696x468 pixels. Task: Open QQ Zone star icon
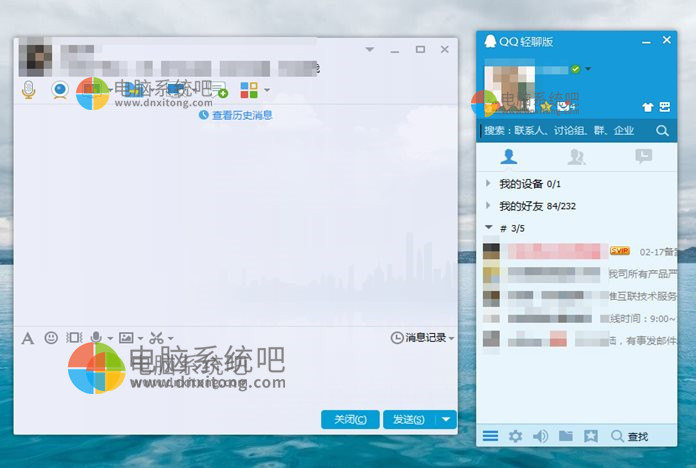(x=546, y=107)
